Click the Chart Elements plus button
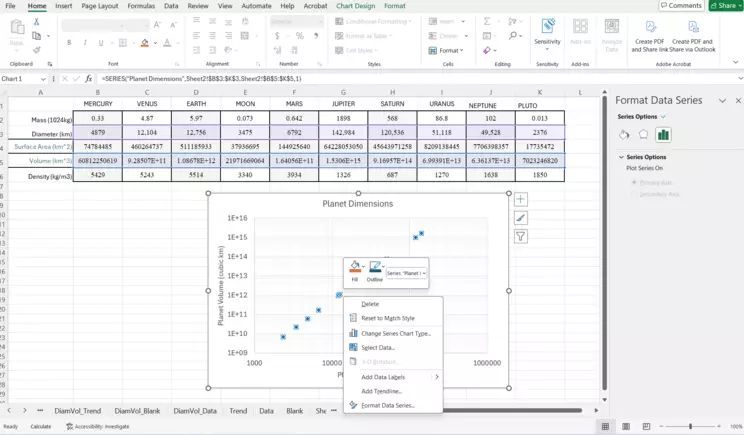 point(521,199)
